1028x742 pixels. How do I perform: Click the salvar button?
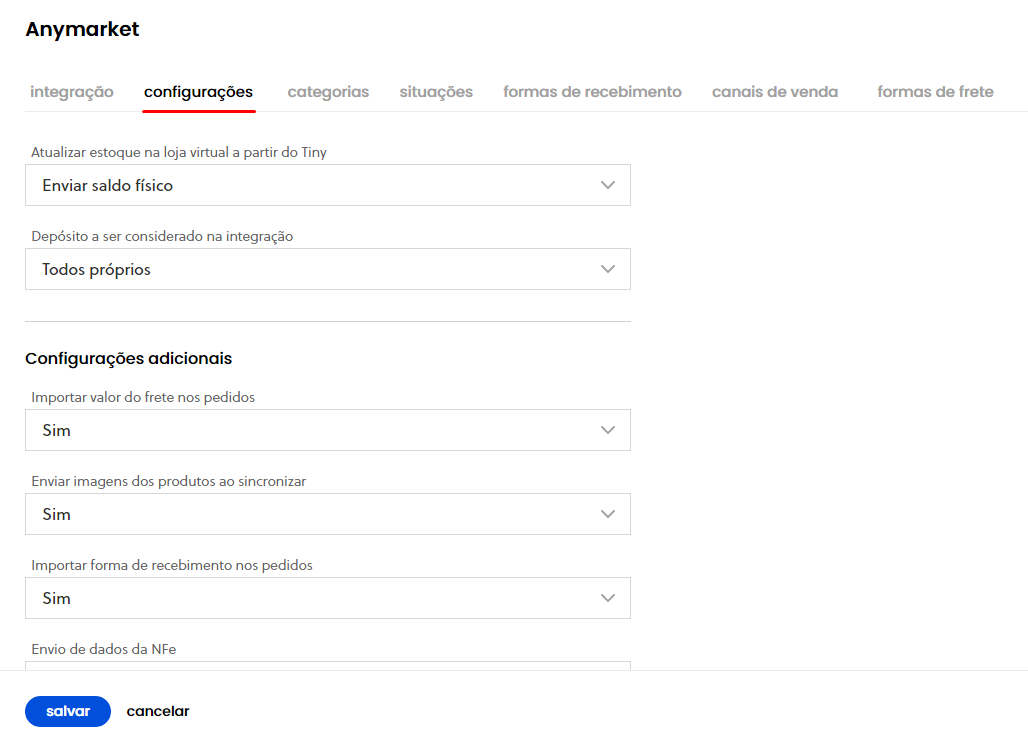[68, 711]
